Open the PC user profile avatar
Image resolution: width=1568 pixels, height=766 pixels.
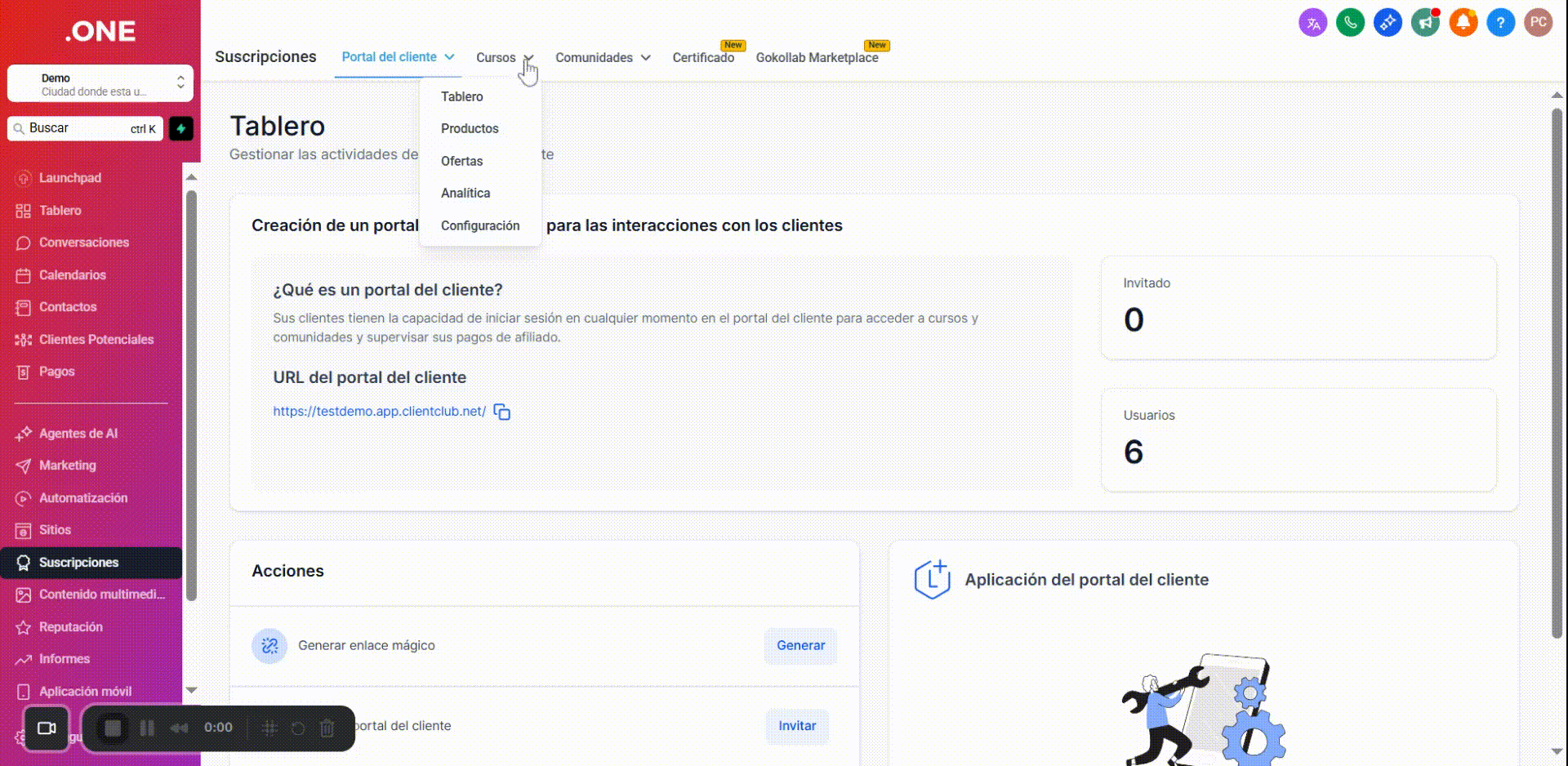(1538, 23)
